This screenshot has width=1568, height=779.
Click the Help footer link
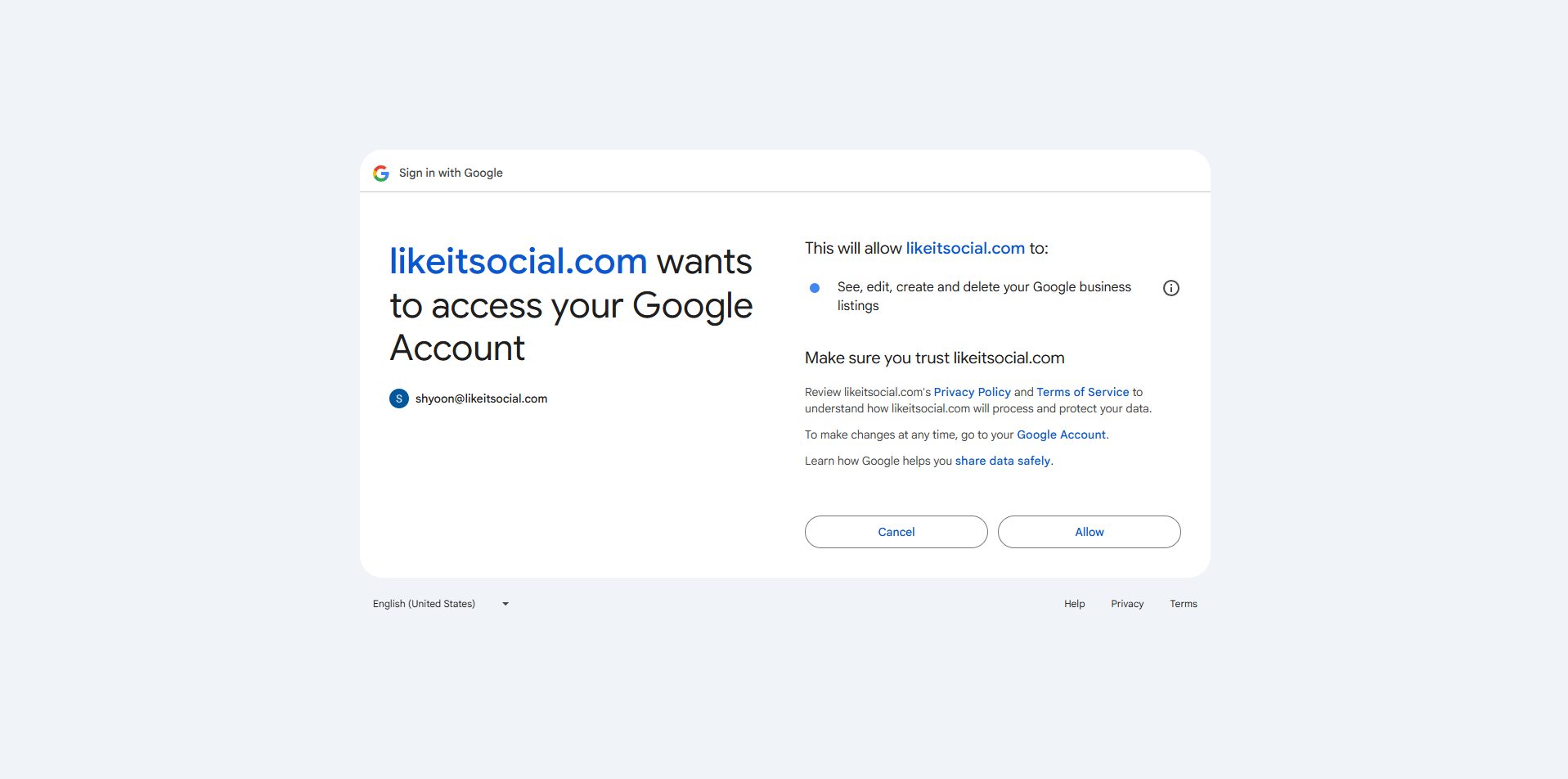click(x=1075, y=604)
